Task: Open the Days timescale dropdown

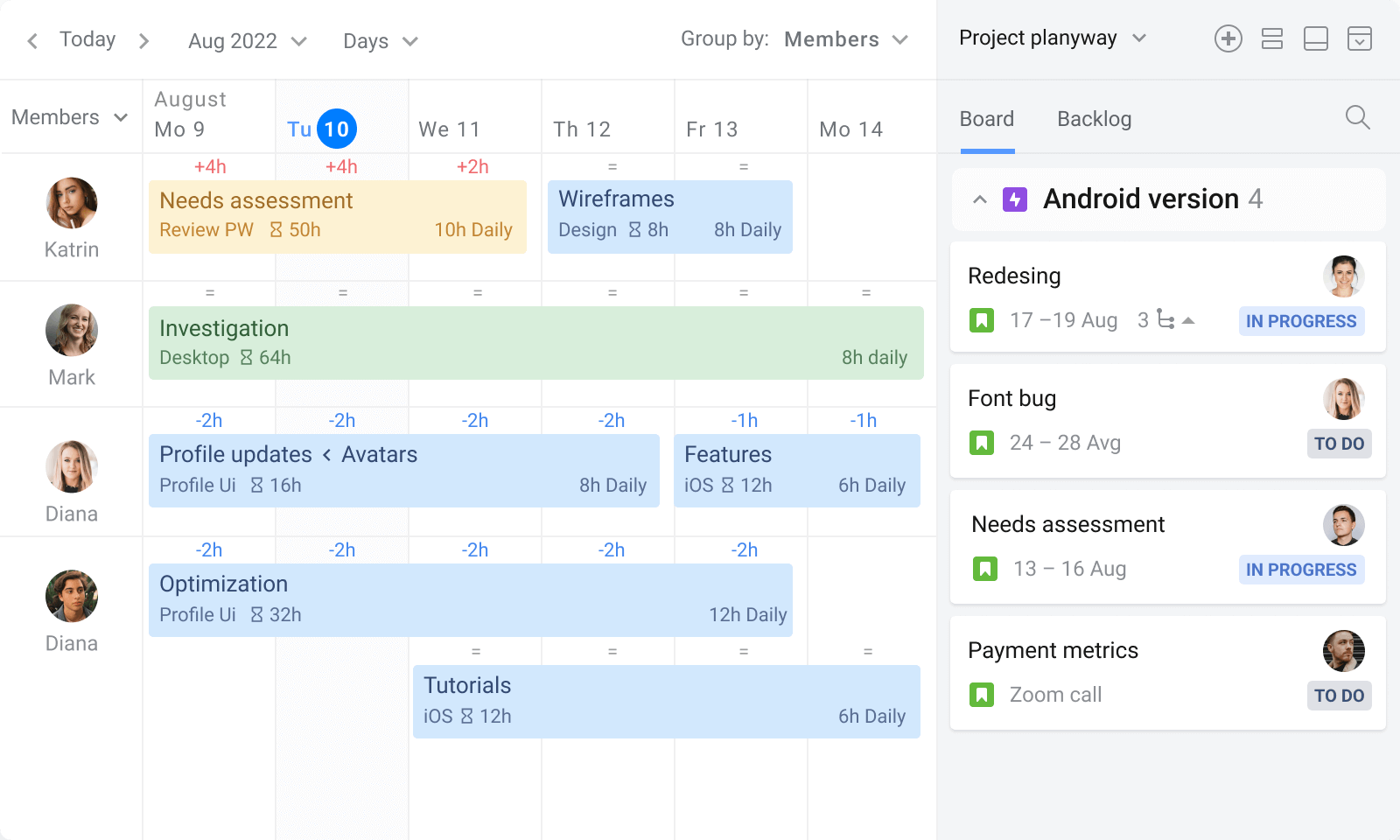Action: click(x=380, y=40)
